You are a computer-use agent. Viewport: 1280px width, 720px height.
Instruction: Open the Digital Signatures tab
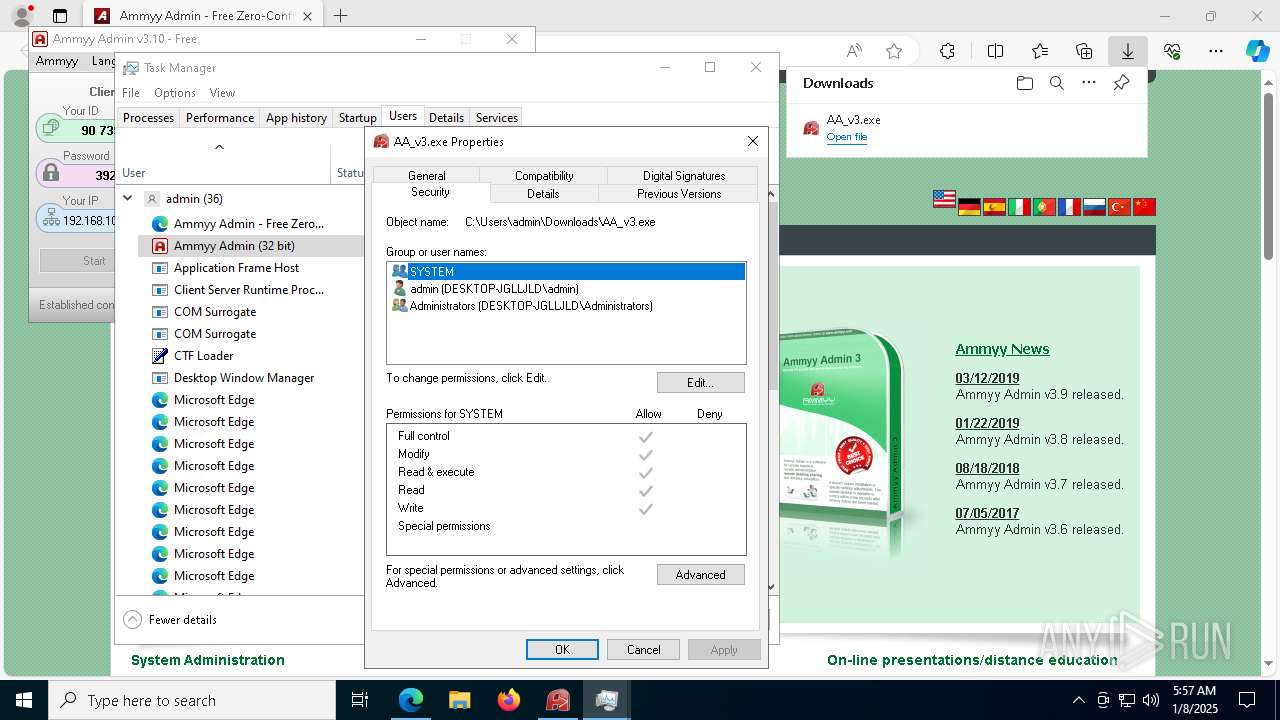[x=684, y=175]
